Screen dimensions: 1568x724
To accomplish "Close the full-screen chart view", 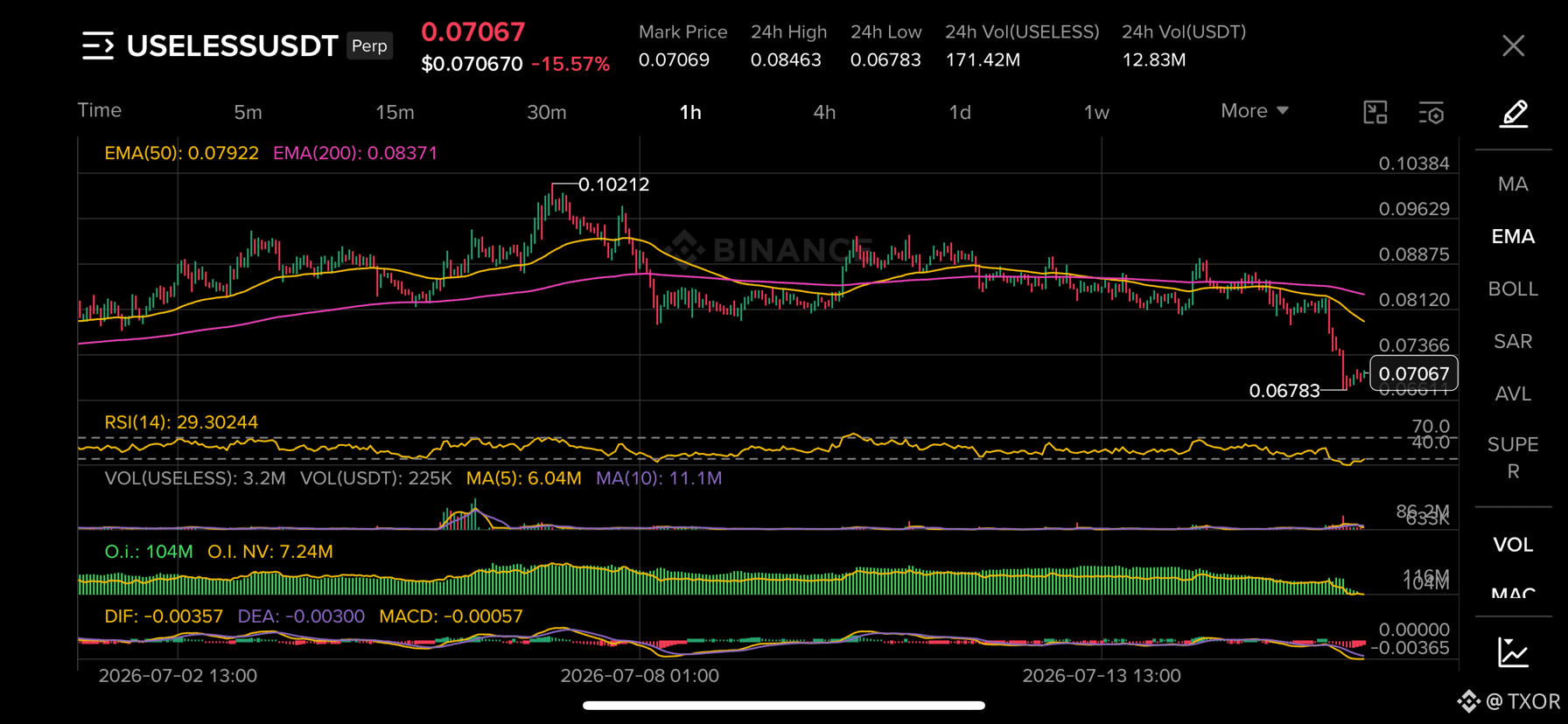I will coord(1513,45).
